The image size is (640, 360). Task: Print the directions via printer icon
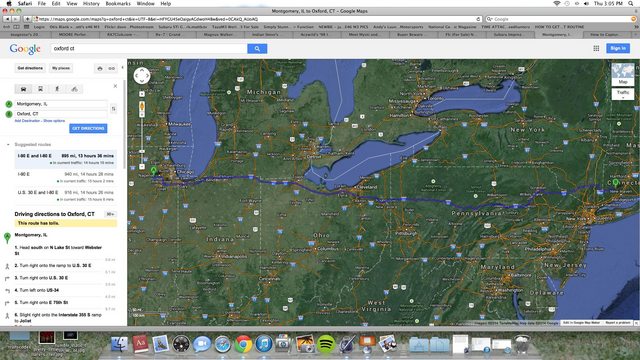pos(100,69)
